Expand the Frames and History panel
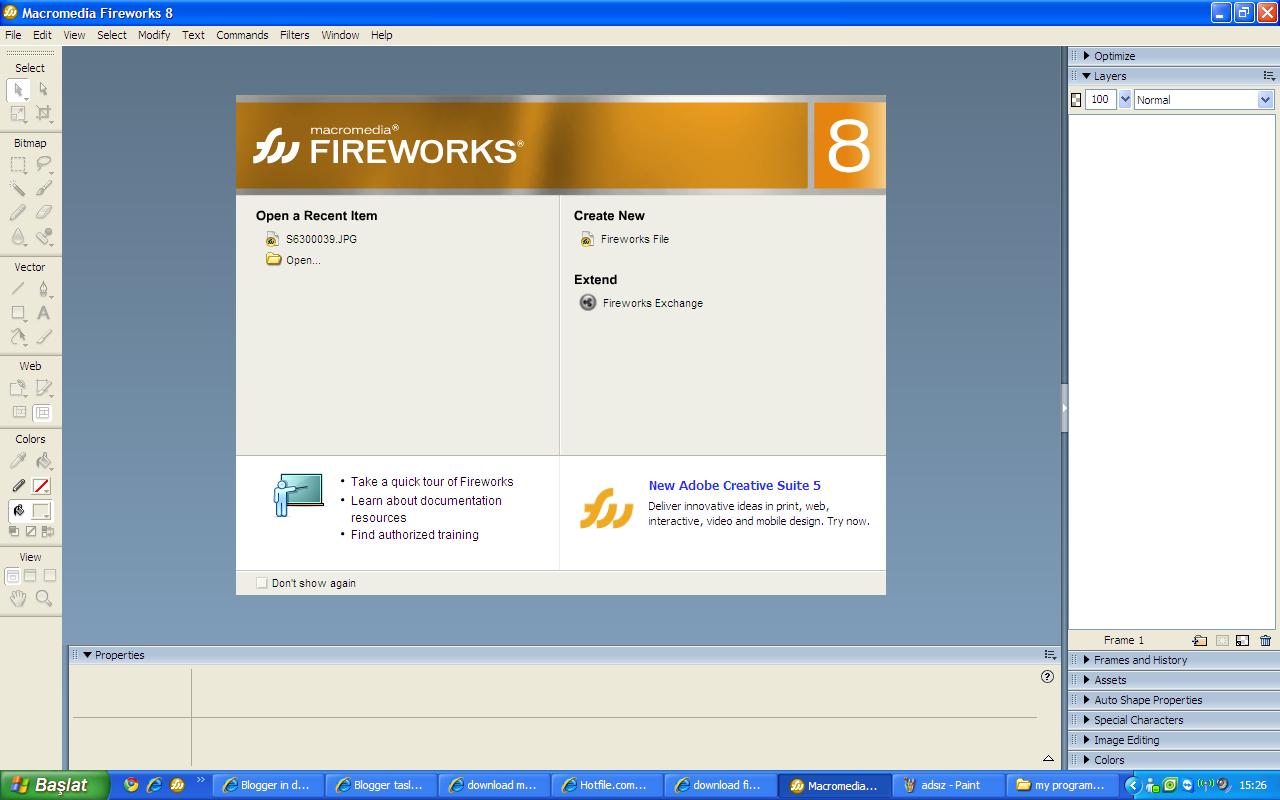The width and height of the screenshot is (1280, 800). click(1087, 660)
